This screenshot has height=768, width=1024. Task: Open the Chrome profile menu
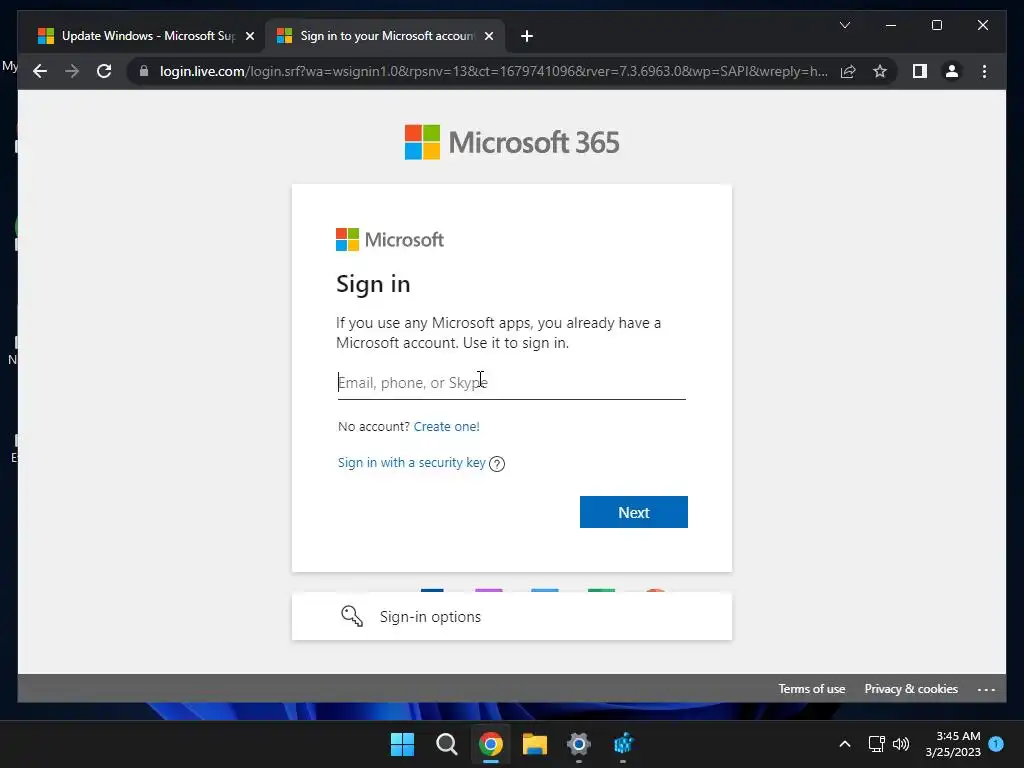(952, 71)
